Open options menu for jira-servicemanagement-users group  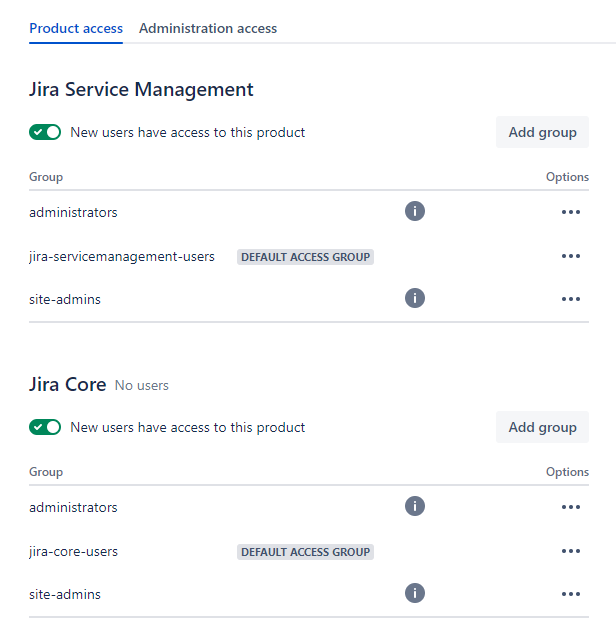[571, 256]
